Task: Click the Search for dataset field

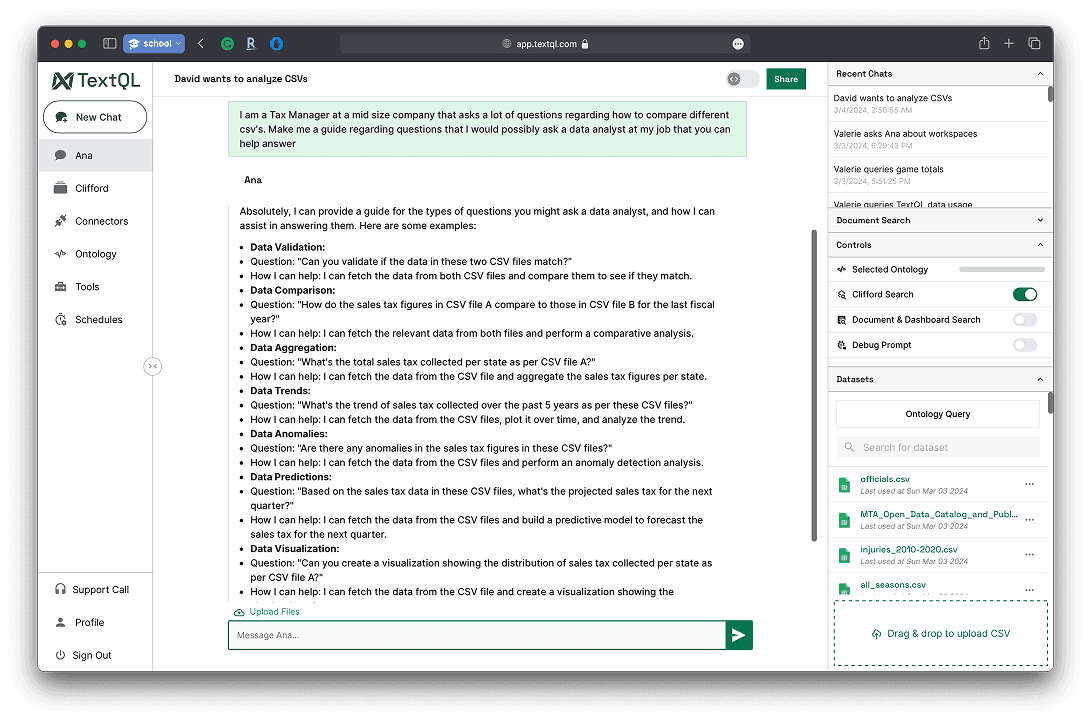Action: [938, 447]
